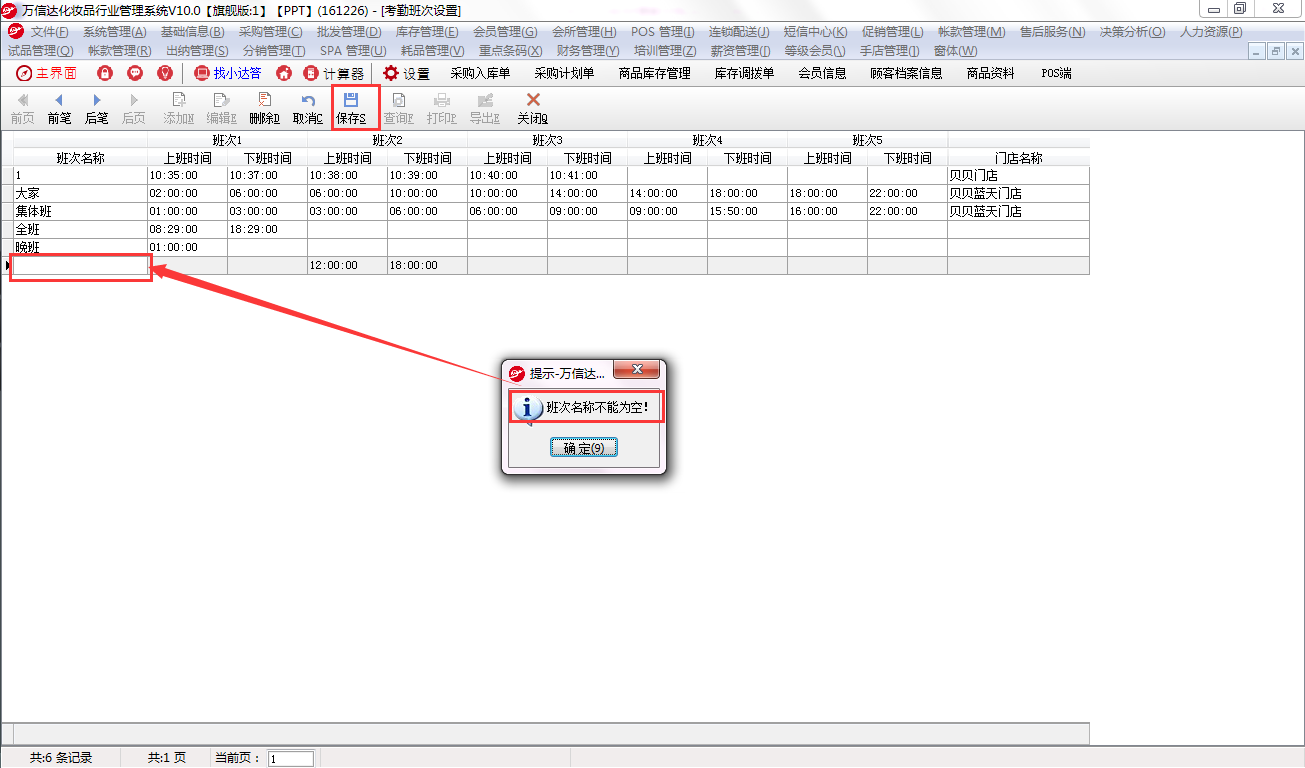This screenshot has height=768, width=1305.
Task: Click the 采购入库单 shortcut
Action: [480, 73]
